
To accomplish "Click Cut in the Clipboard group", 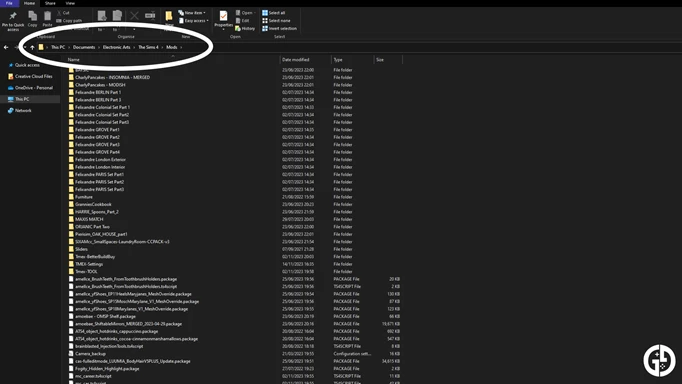I will click(63, 13).
